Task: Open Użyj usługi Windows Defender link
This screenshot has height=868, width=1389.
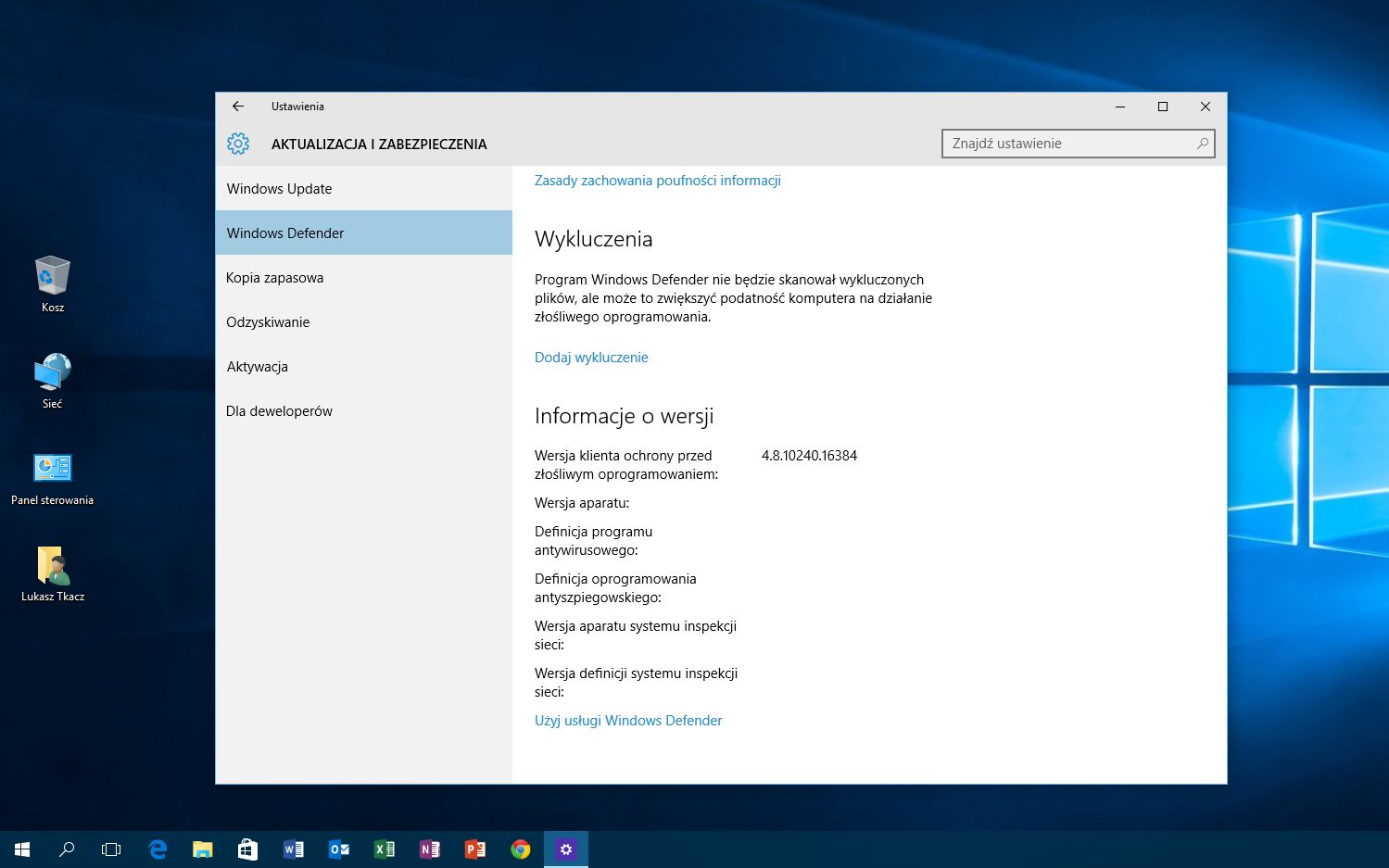Action: pos(628,721)
